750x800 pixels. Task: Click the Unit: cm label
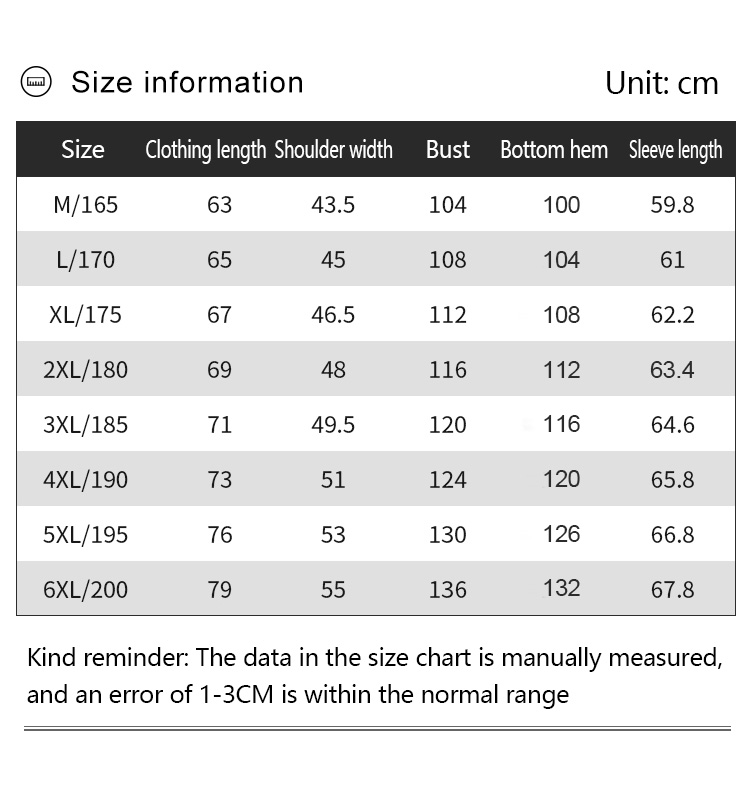(661, 83)
